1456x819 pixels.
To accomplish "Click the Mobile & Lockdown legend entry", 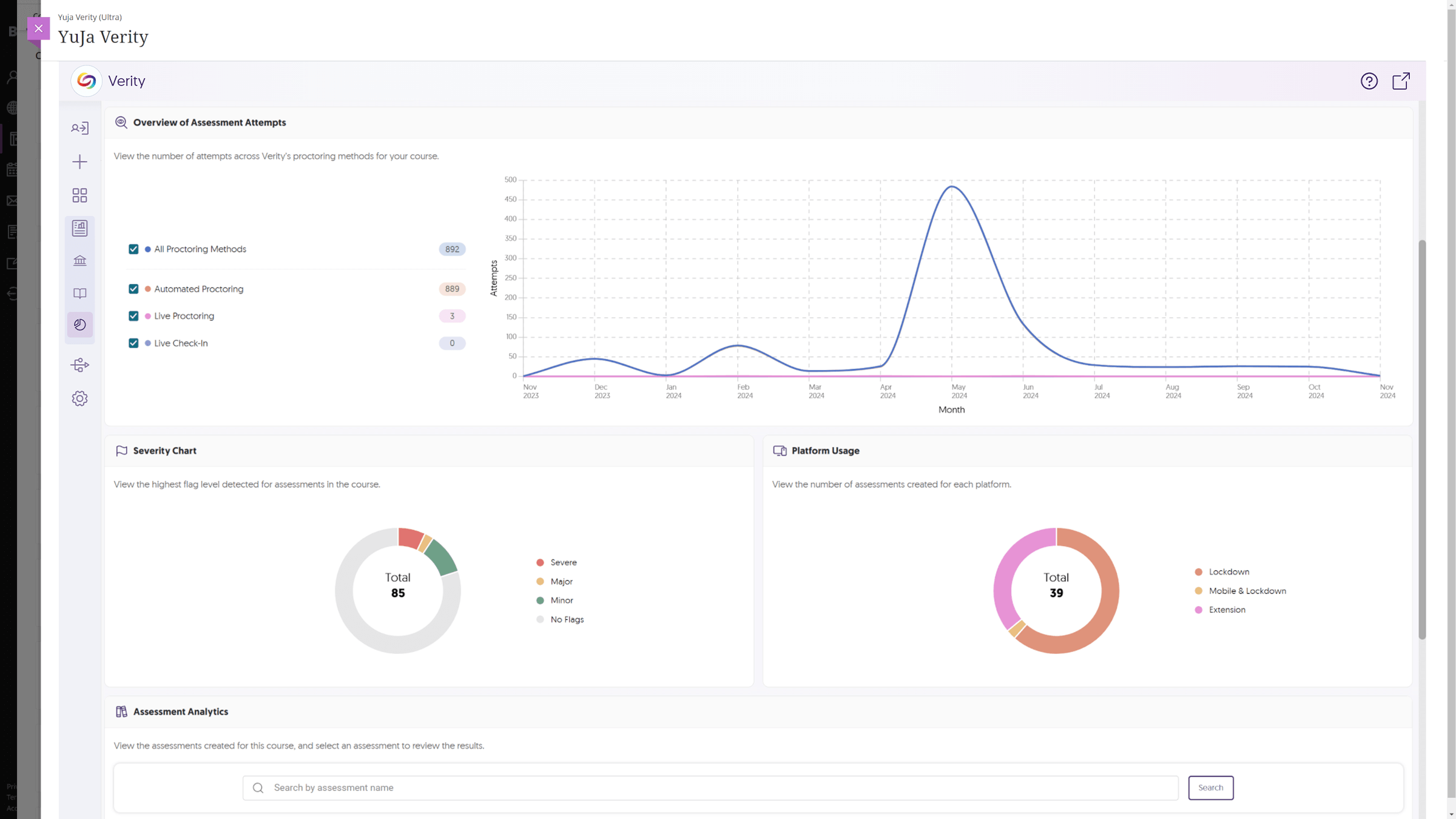I will tap(1240, 591).
